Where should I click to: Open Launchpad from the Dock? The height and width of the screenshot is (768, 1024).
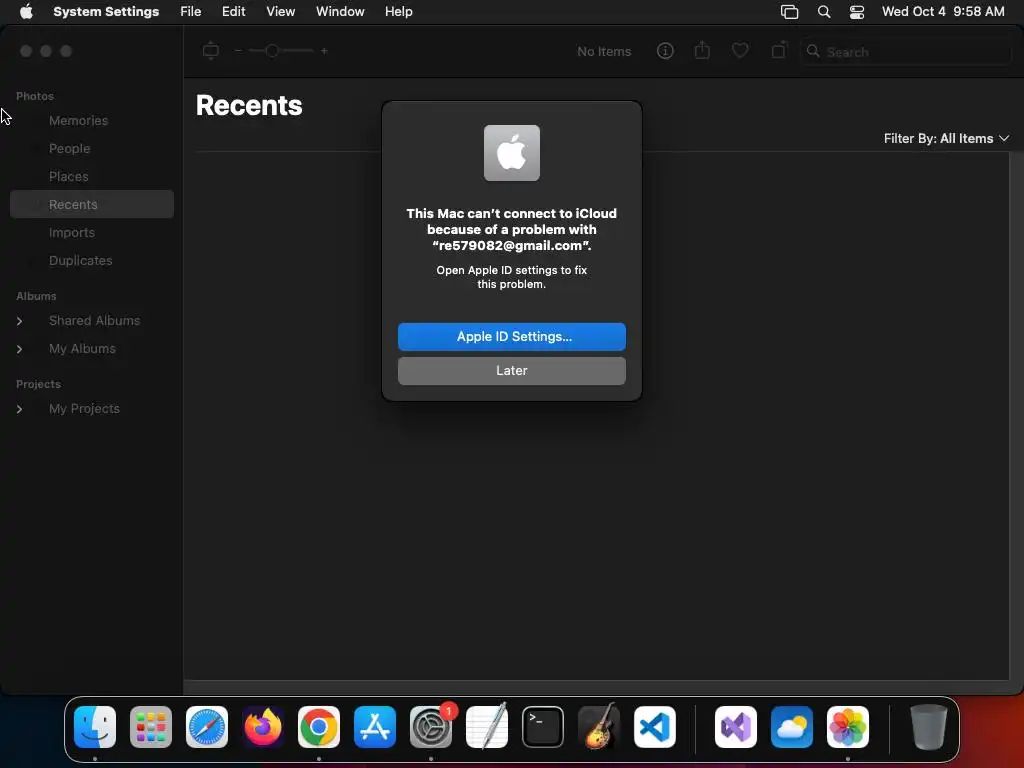151,727
